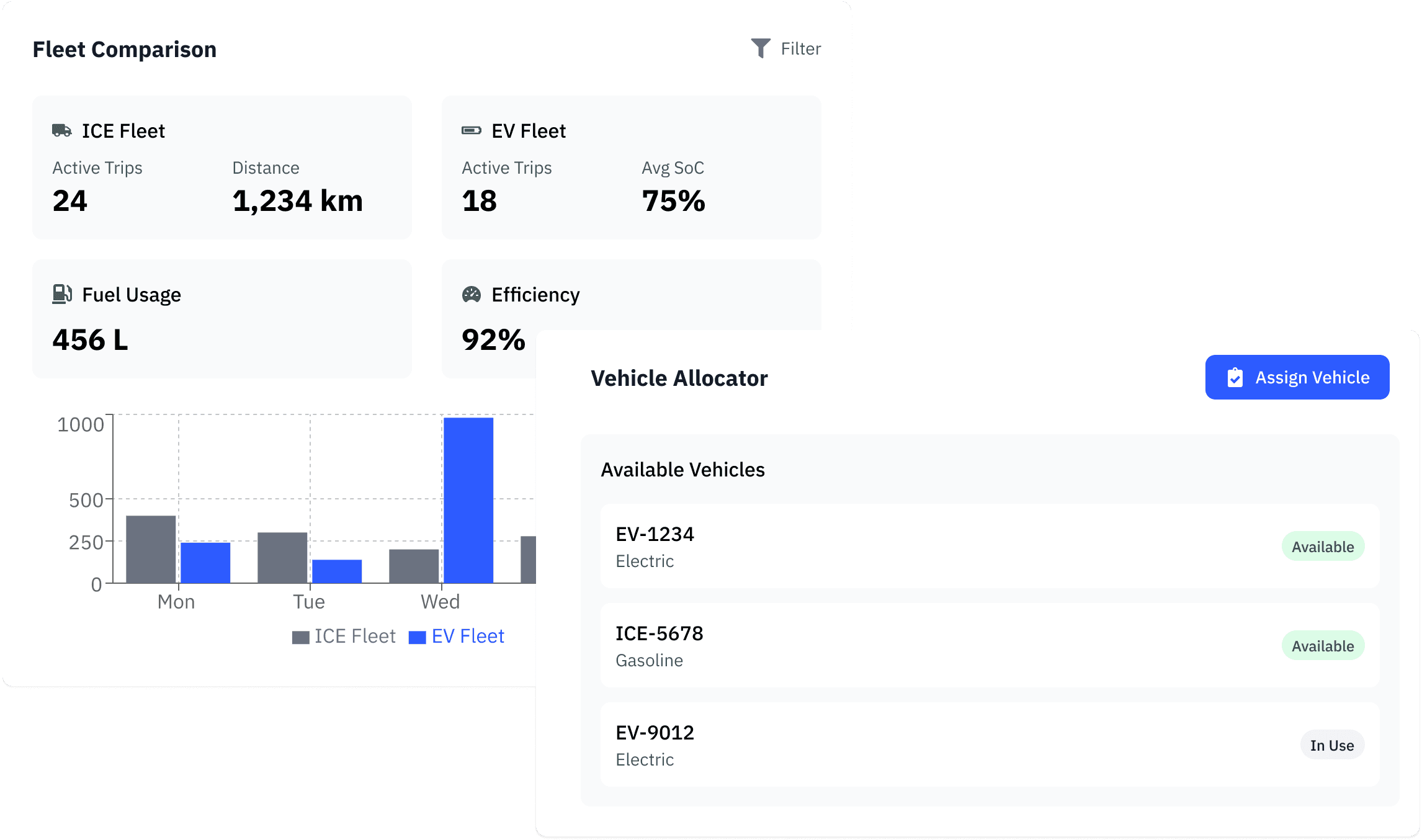1422x840 pixels.
Task: Click the Avg SoC 75% value
Action: (674, 201)
